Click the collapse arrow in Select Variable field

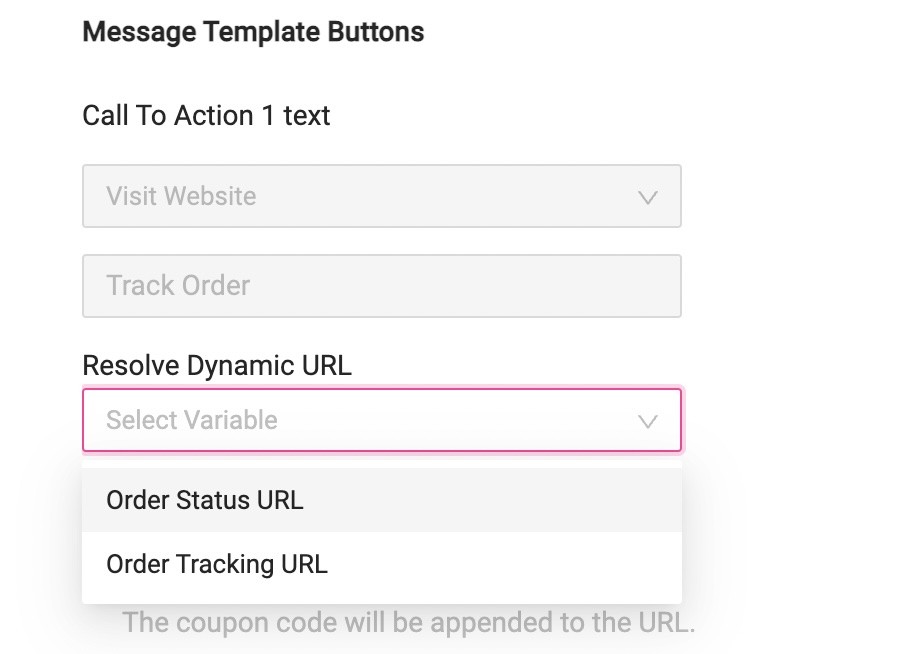click(x=648, y=420)
